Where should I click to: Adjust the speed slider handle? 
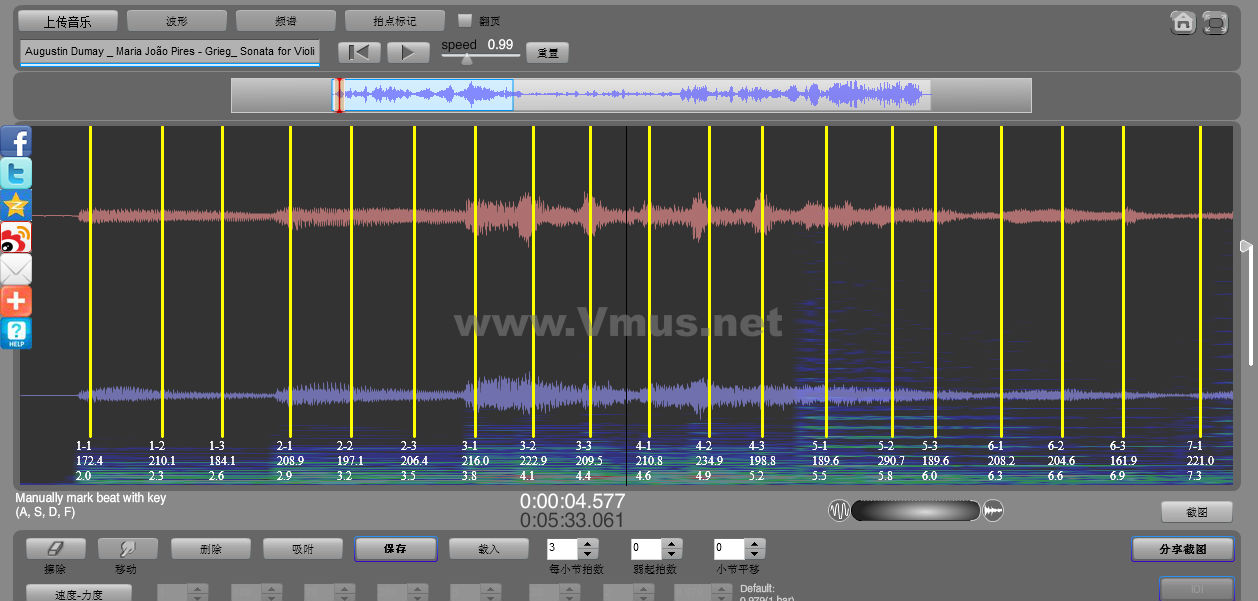(466, 59)
